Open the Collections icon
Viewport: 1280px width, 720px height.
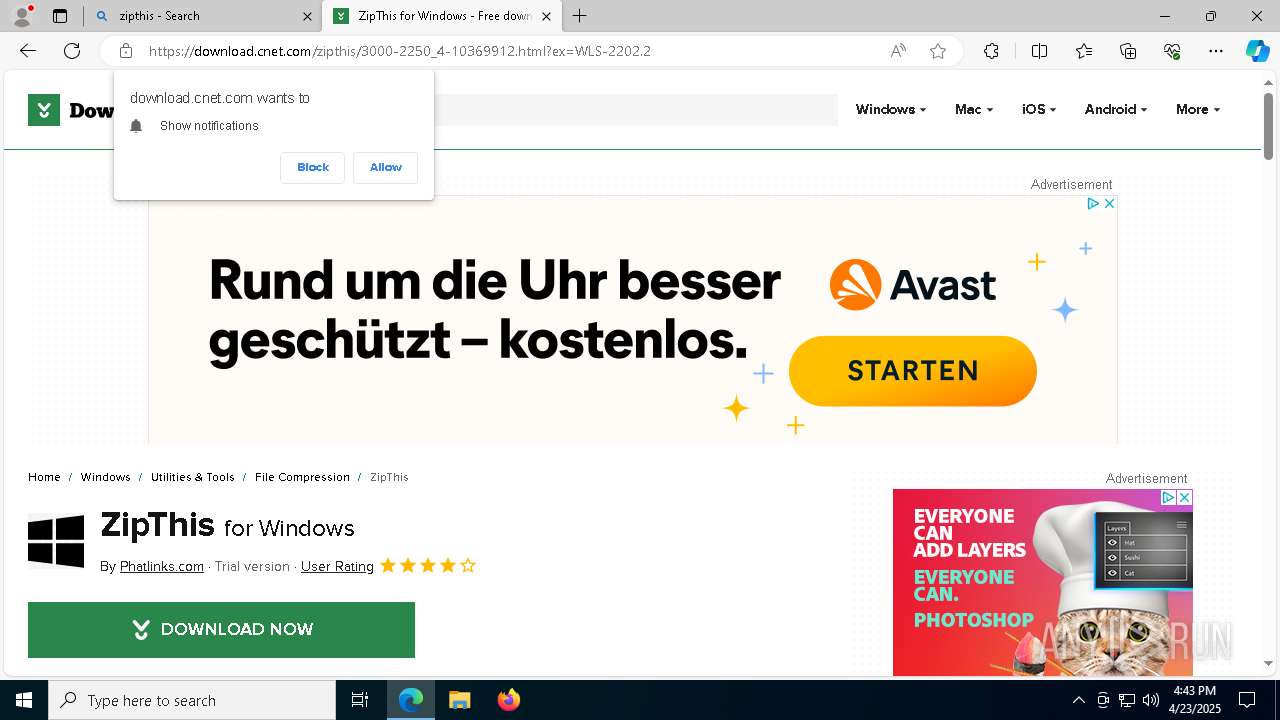pyautogui.click(x=1128, y=51)
